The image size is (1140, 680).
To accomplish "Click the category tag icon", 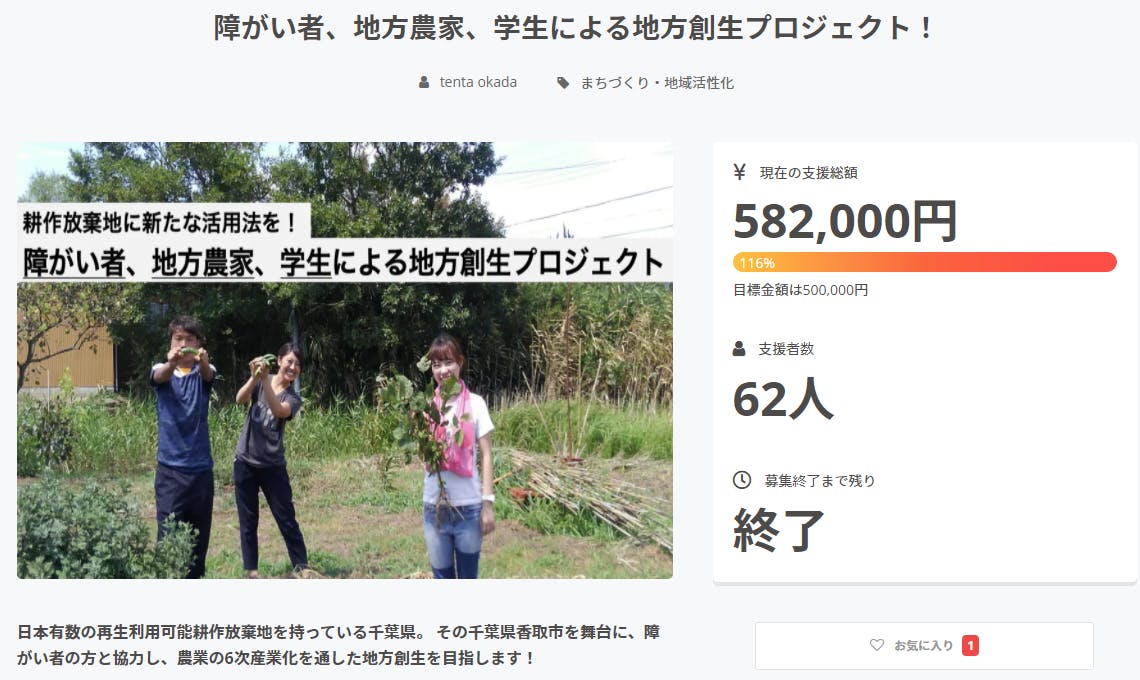I will [563, 83].
